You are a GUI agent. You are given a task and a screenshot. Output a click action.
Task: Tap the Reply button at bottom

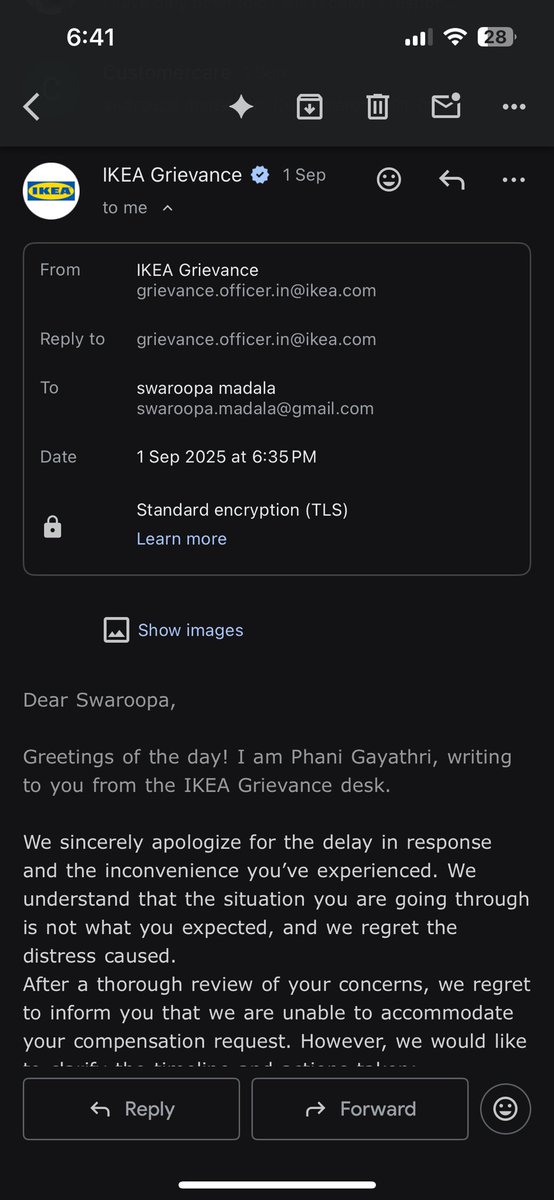pyautogui.click(x=131, y=1108)
